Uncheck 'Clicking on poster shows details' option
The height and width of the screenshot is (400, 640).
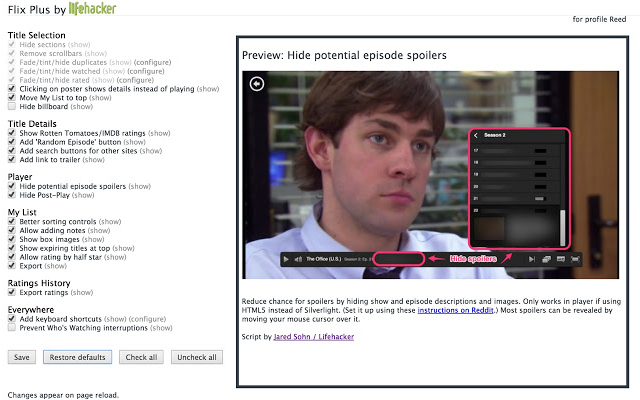[x=11, y=89]
